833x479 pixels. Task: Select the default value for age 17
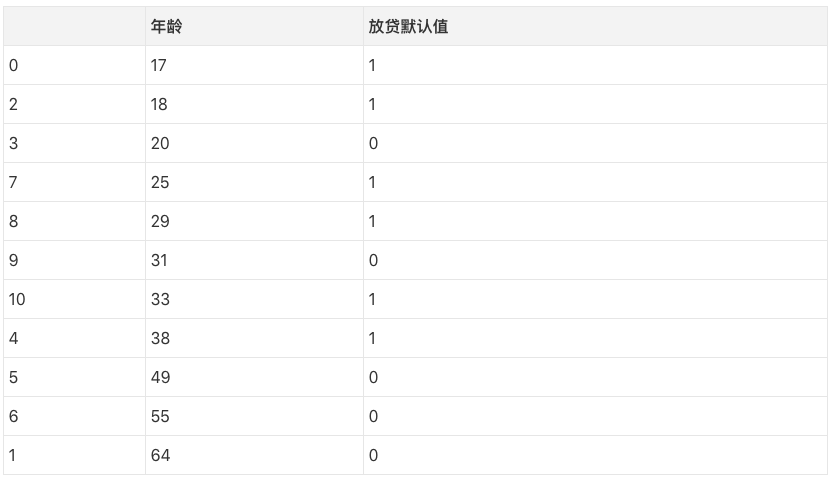[x=372, y=66]
